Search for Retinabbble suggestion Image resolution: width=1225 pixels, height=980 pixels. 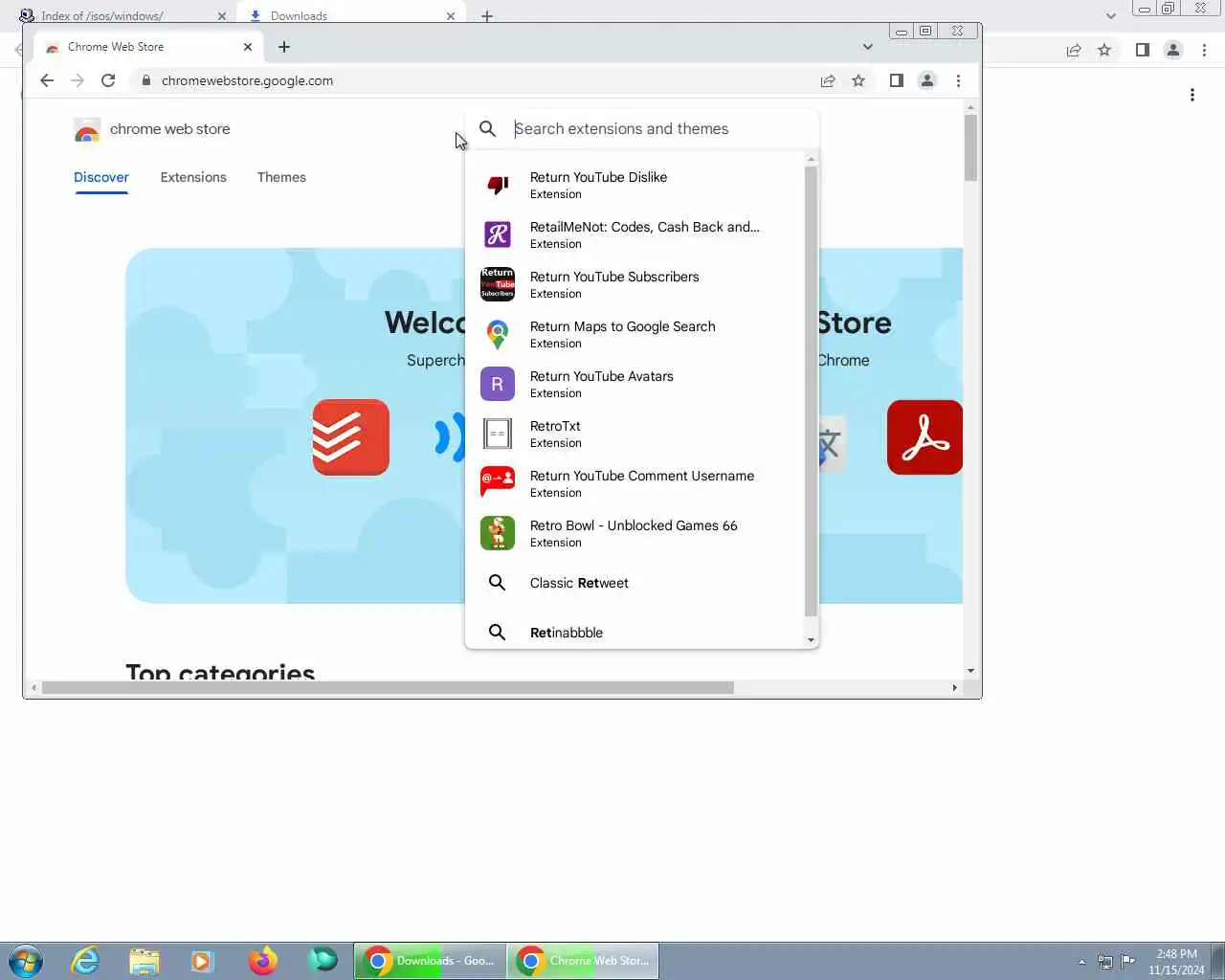click(635, 633)
